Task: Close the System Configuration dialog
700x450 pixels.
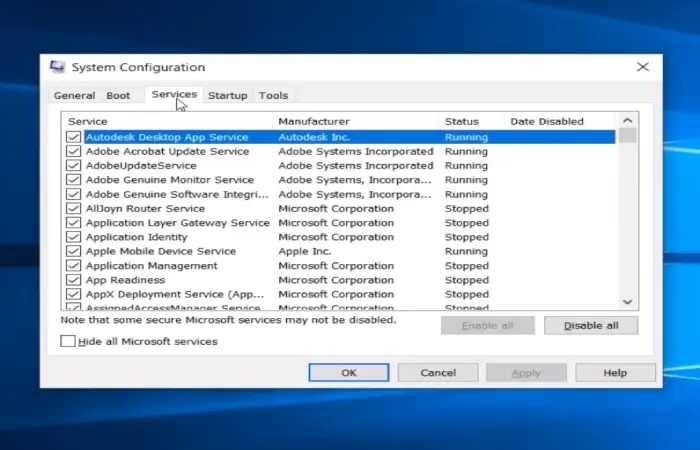Action: click(643, 67)
